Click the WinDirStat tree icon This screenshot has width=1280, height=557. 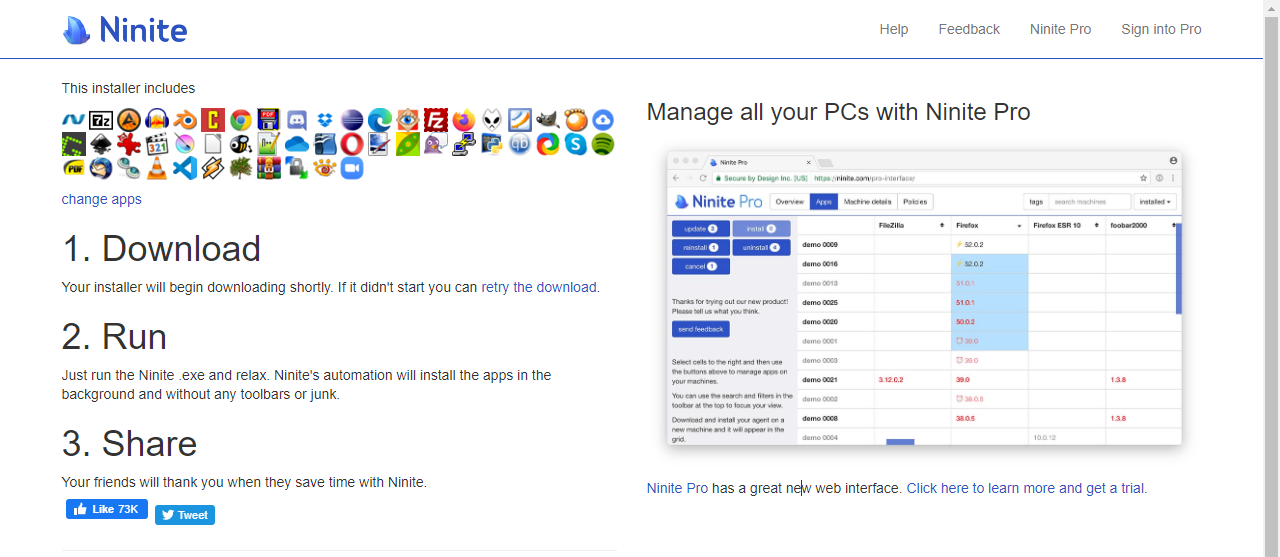242,168
